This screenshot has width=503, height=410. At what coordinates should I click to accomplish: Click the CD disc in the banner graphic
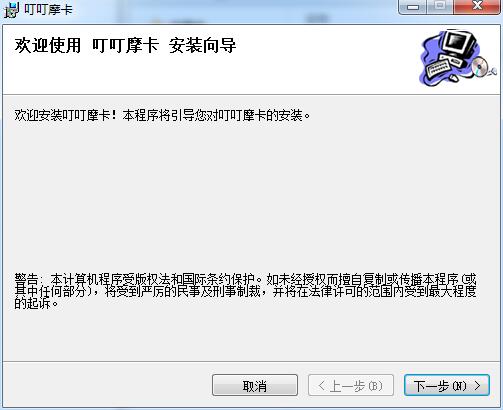click(x=479, y=66)
